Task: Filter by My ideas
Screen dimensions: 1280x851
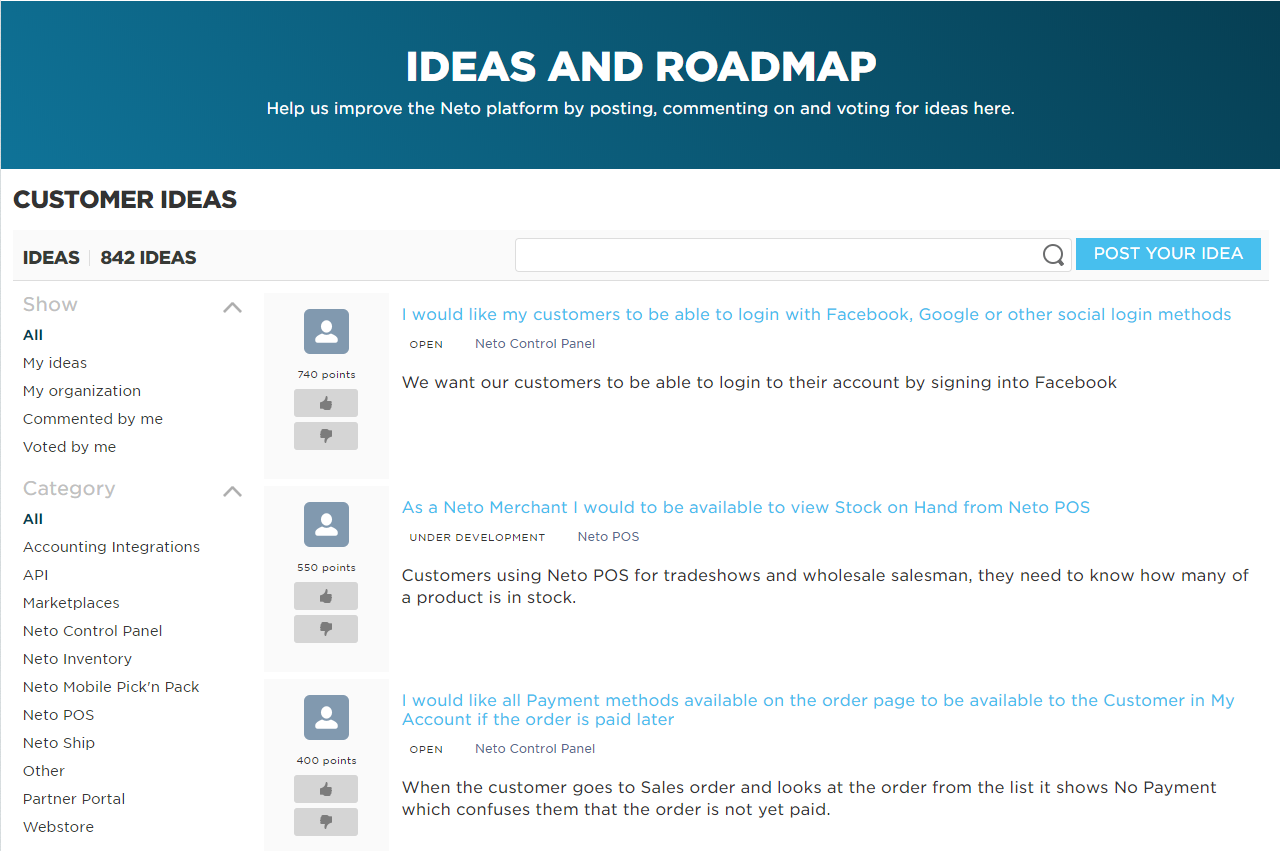Action: click(55, 363)
